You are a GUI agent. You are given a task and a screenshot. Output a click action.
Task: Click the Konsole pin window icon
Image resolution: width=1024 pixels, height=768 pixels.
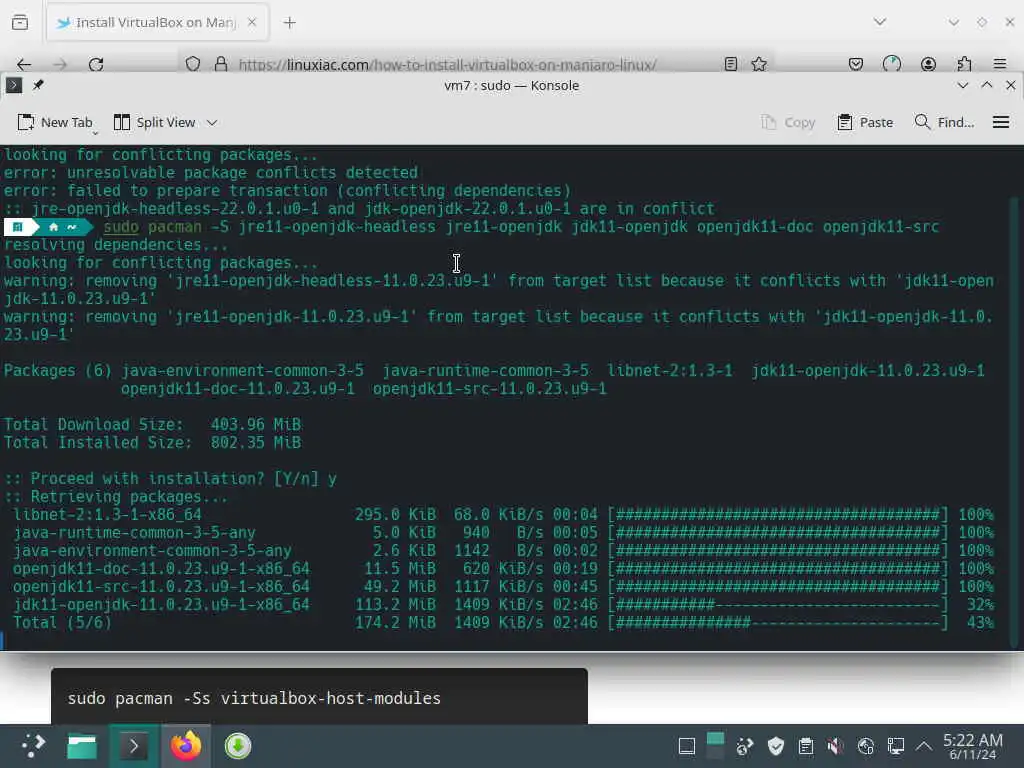pyautogui.click(x=38, y=86)
